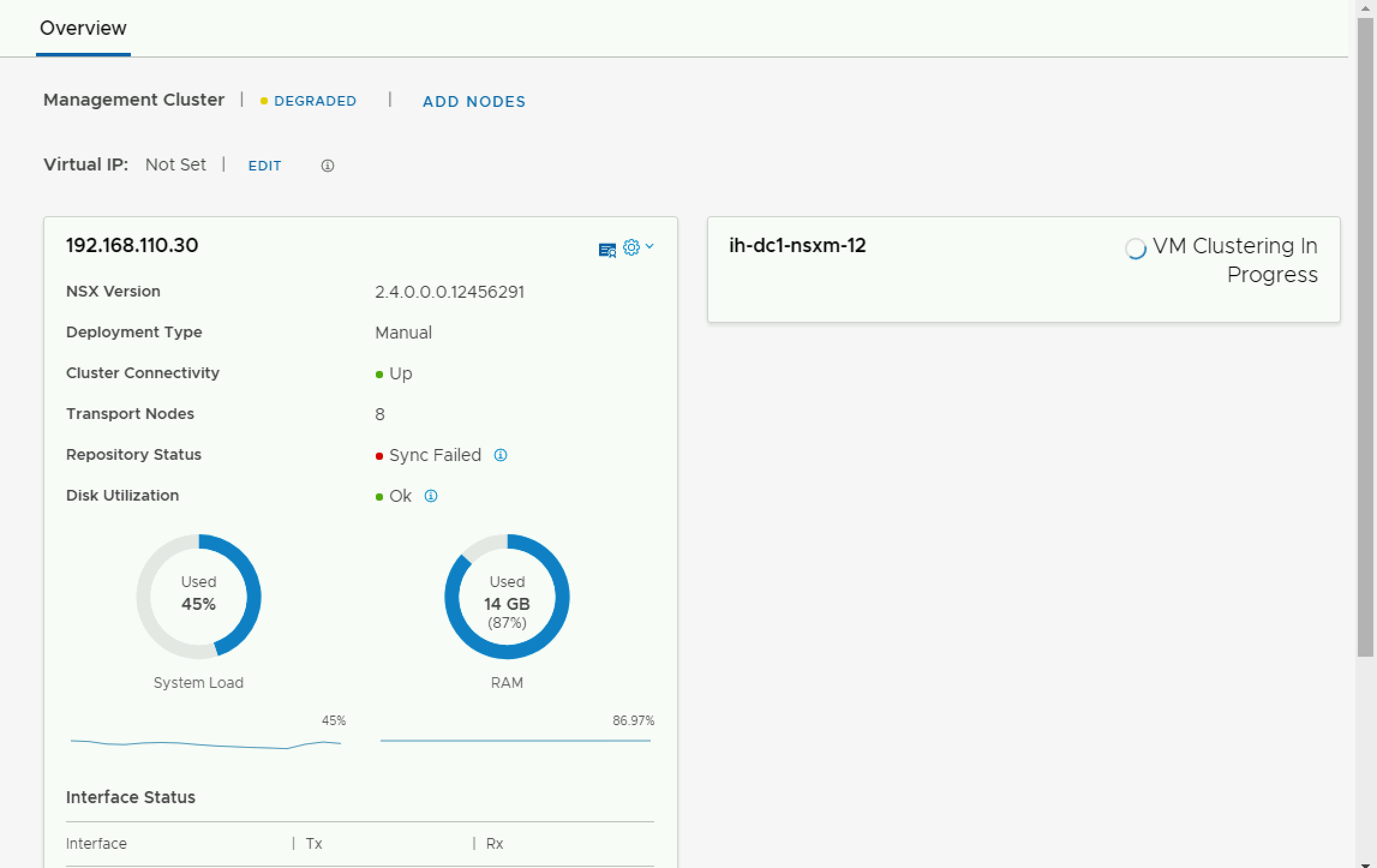Click the gear settings icon for 192.168.110.30
This screenshot has height=868, width=1377.
pyautogui.click(x=631, y=247)
